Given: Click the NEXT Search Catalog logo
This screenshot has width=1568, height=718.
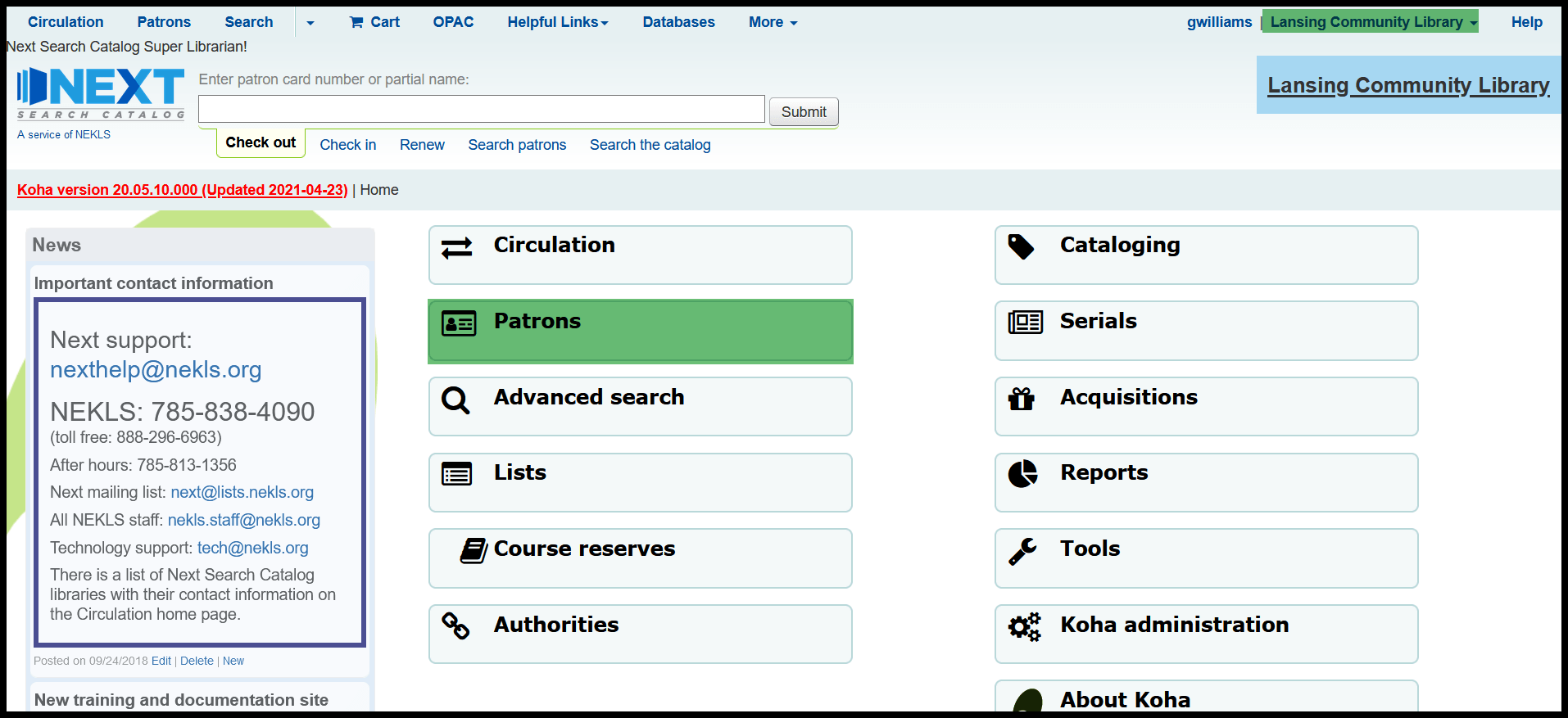Looking at the screenshot, I should pos(101,93).
